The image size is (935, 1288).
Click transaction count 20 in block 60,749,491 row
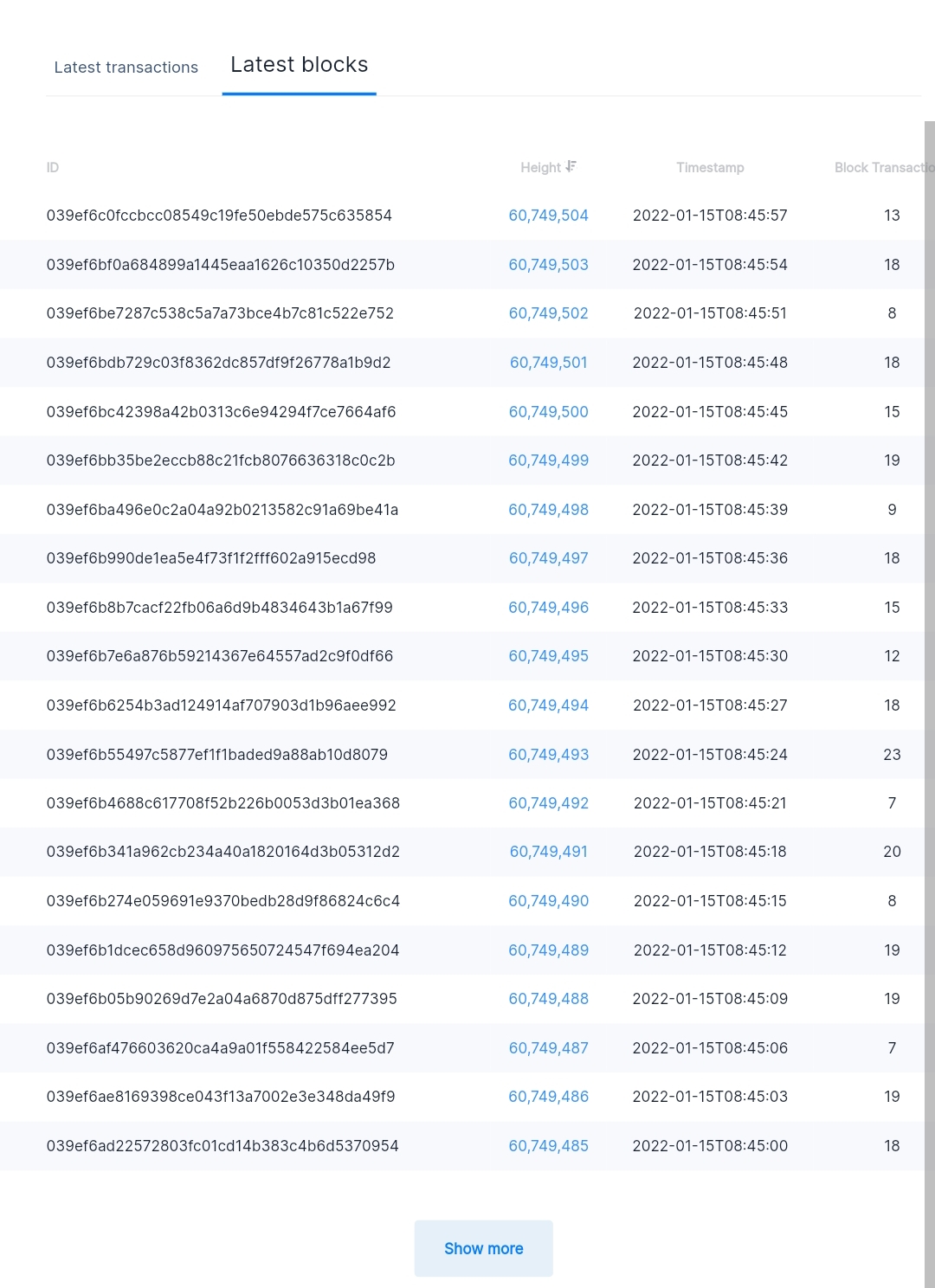click(x=892, y=852)
